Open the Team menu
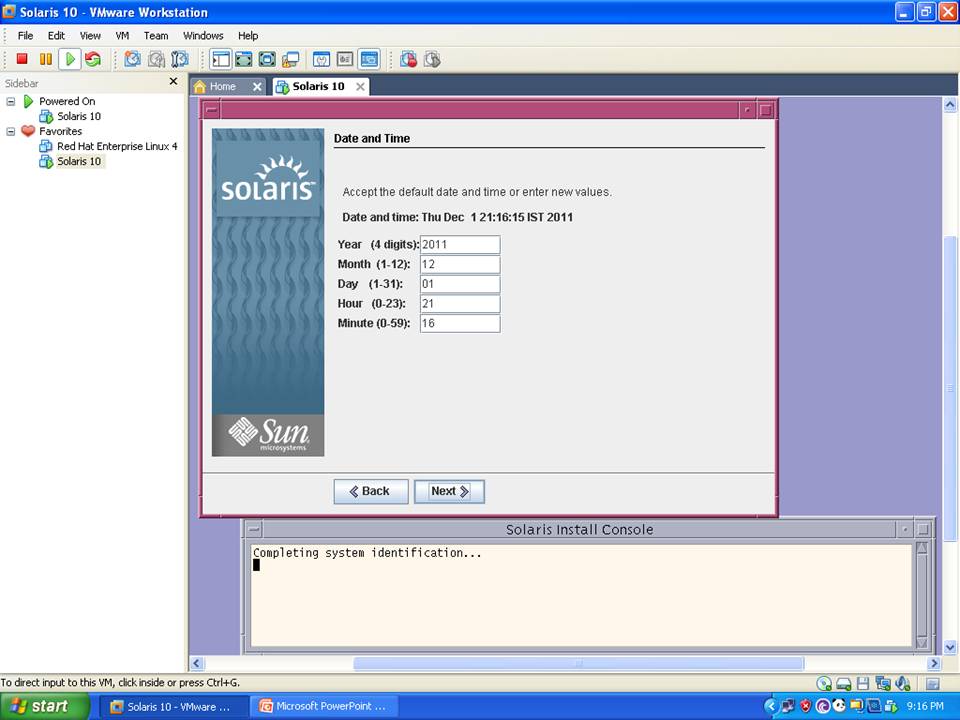This screenshot has width=960, height=720. coord(156,36)
